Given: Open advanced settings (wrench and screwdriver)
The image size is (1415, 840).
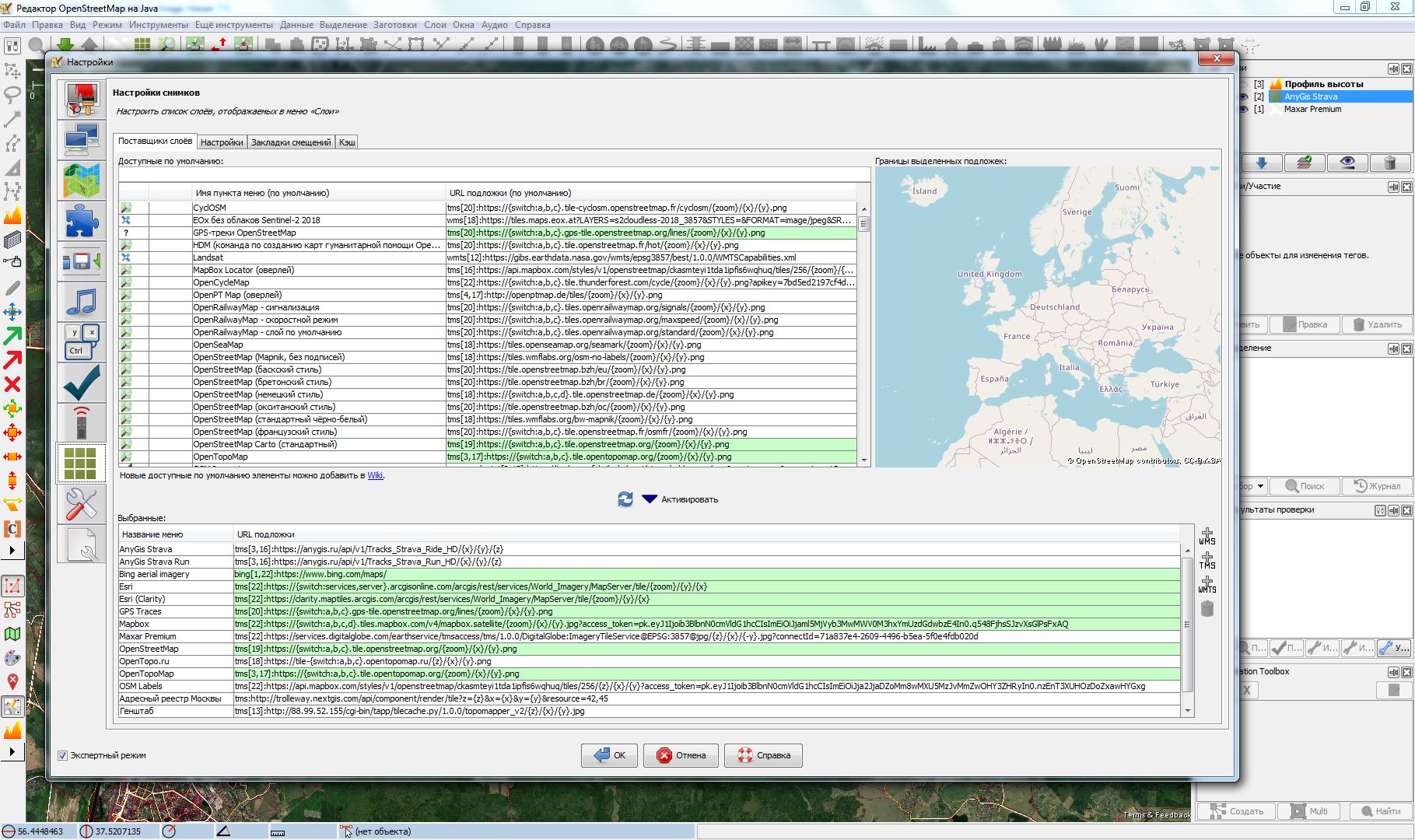Looking at the screenshot, I should click(x=82, y=504).
